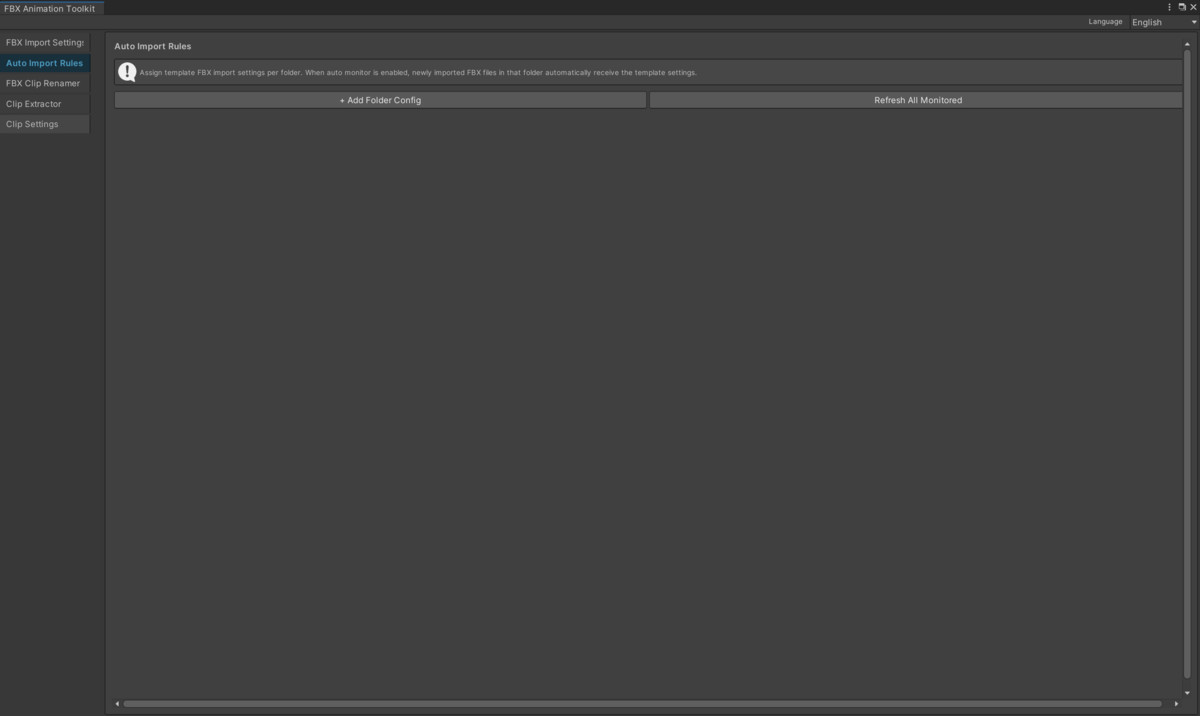Click the horizontal scrollbar track
The image size is (1200, 716).
(x=642, y=704)
